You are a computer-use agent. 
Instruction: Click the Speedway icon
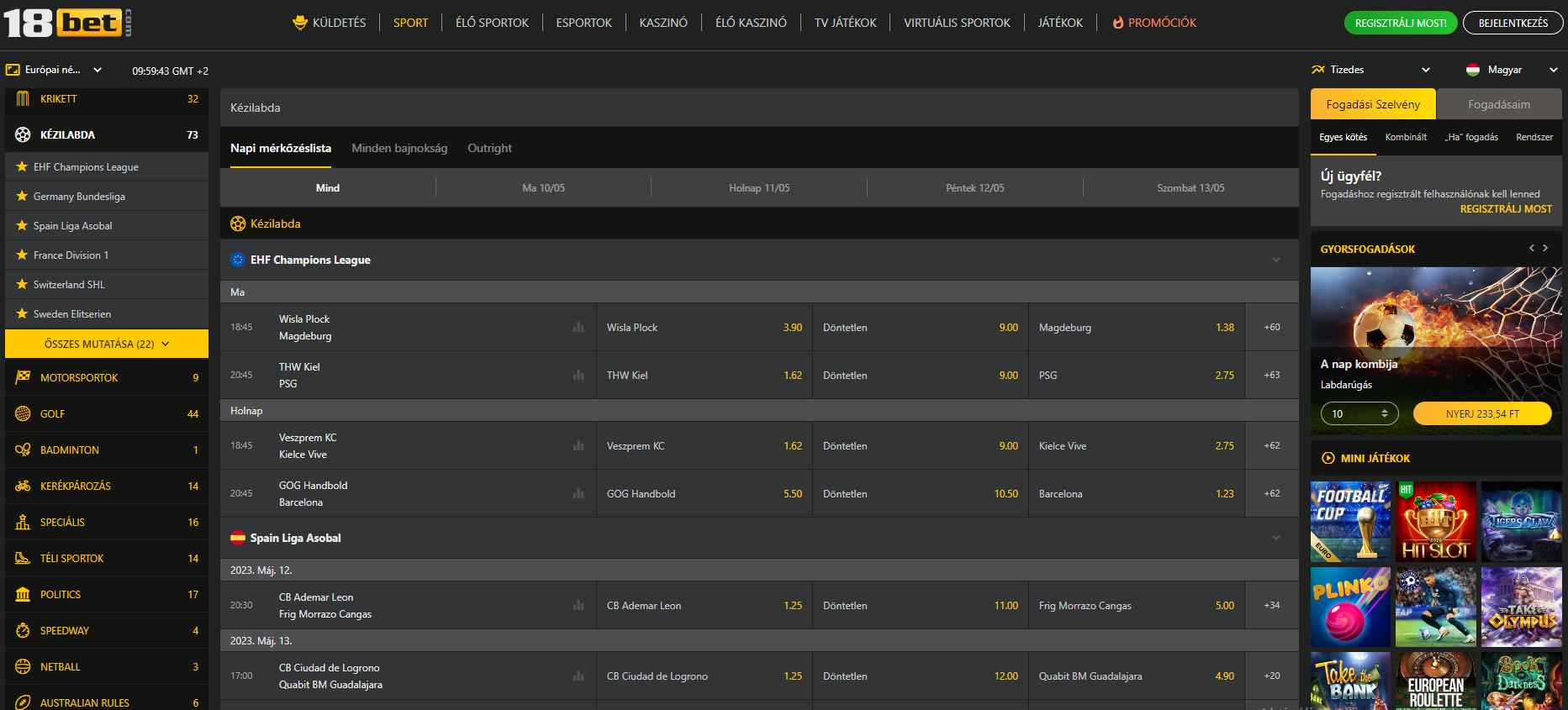click(23, 631)
